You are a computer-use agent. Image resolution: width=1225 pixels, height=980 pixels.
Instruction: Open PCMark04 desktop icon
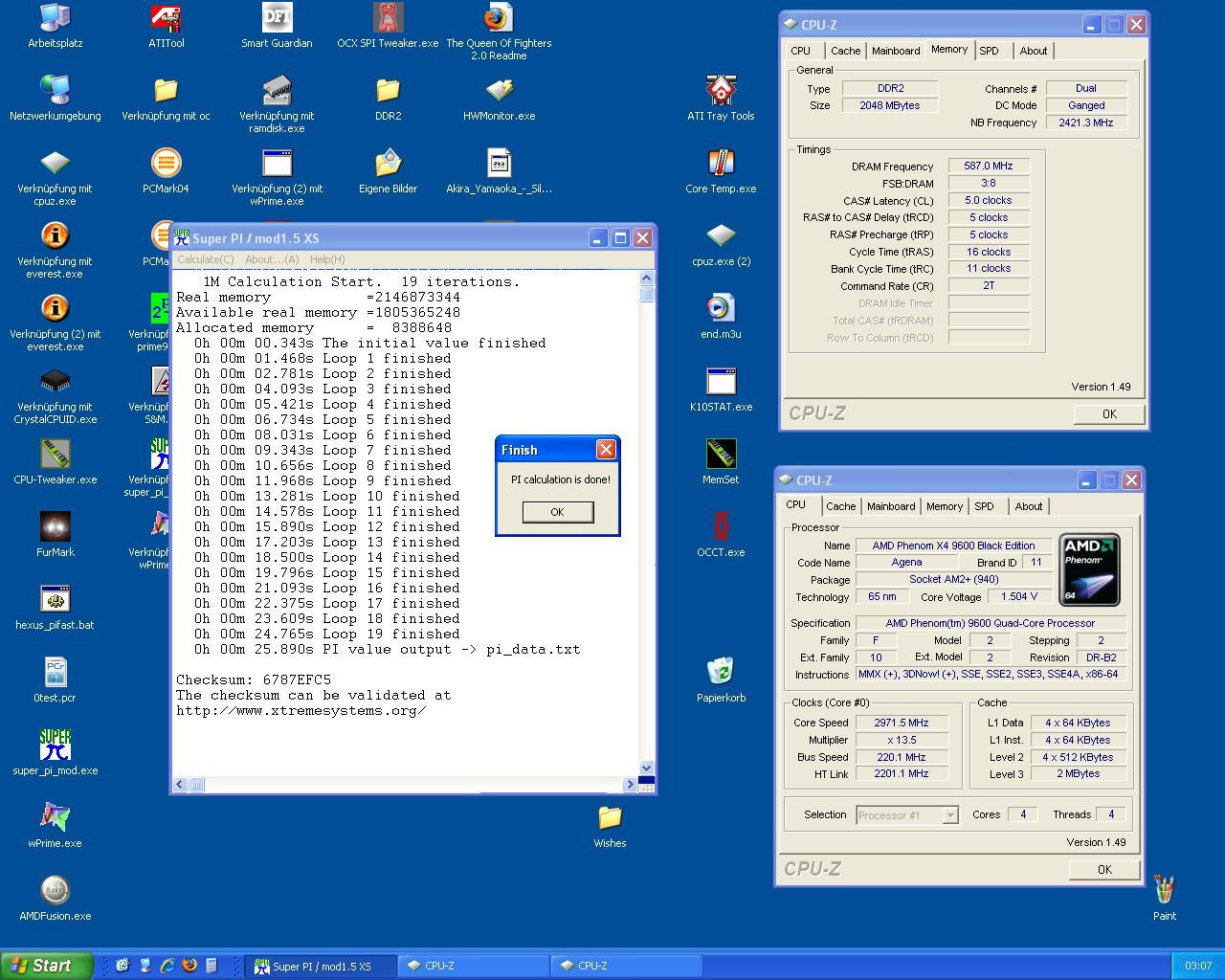(x=166, y=171)
